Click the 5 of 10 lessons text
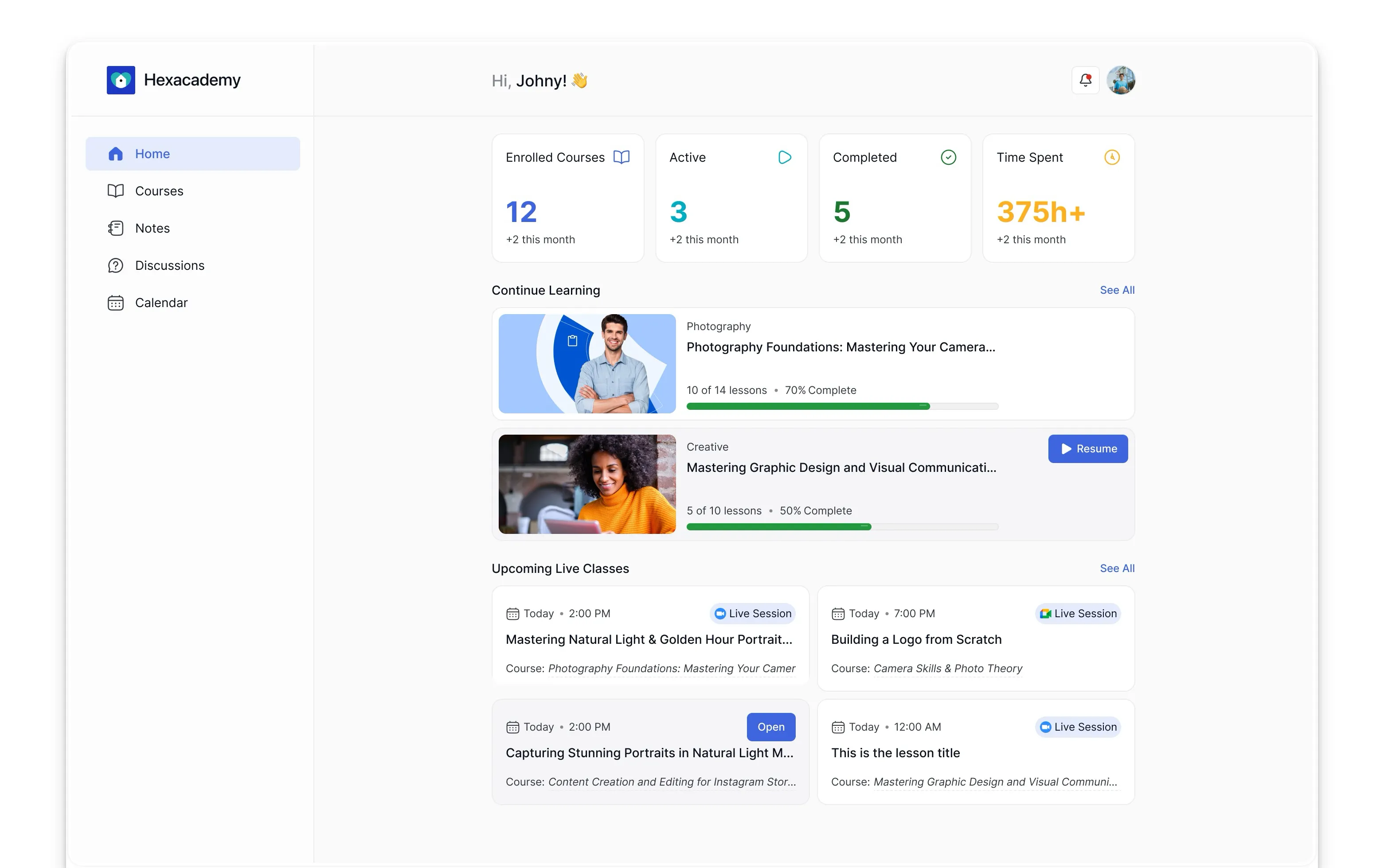1384x868 pixels. [723, 511]
